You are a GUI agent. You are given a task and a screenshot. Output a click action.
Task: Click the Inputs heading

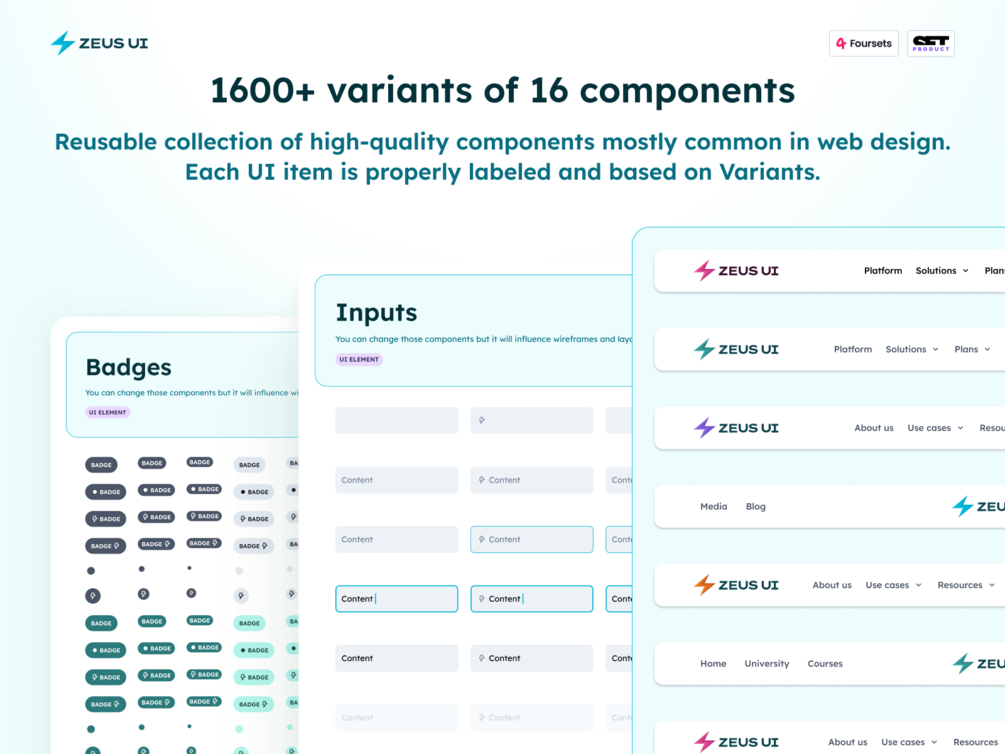point(376,313)
